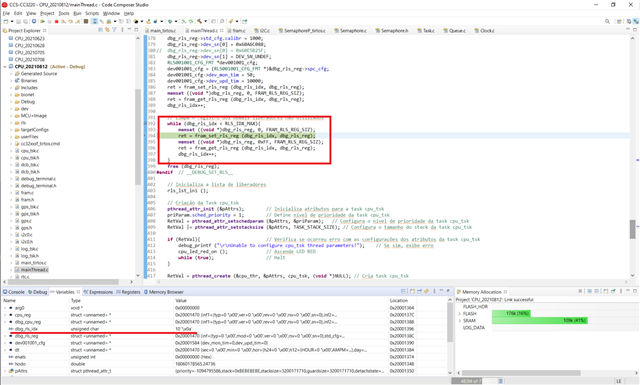
Task: Click the Build hammer icon
Action: 200,21
